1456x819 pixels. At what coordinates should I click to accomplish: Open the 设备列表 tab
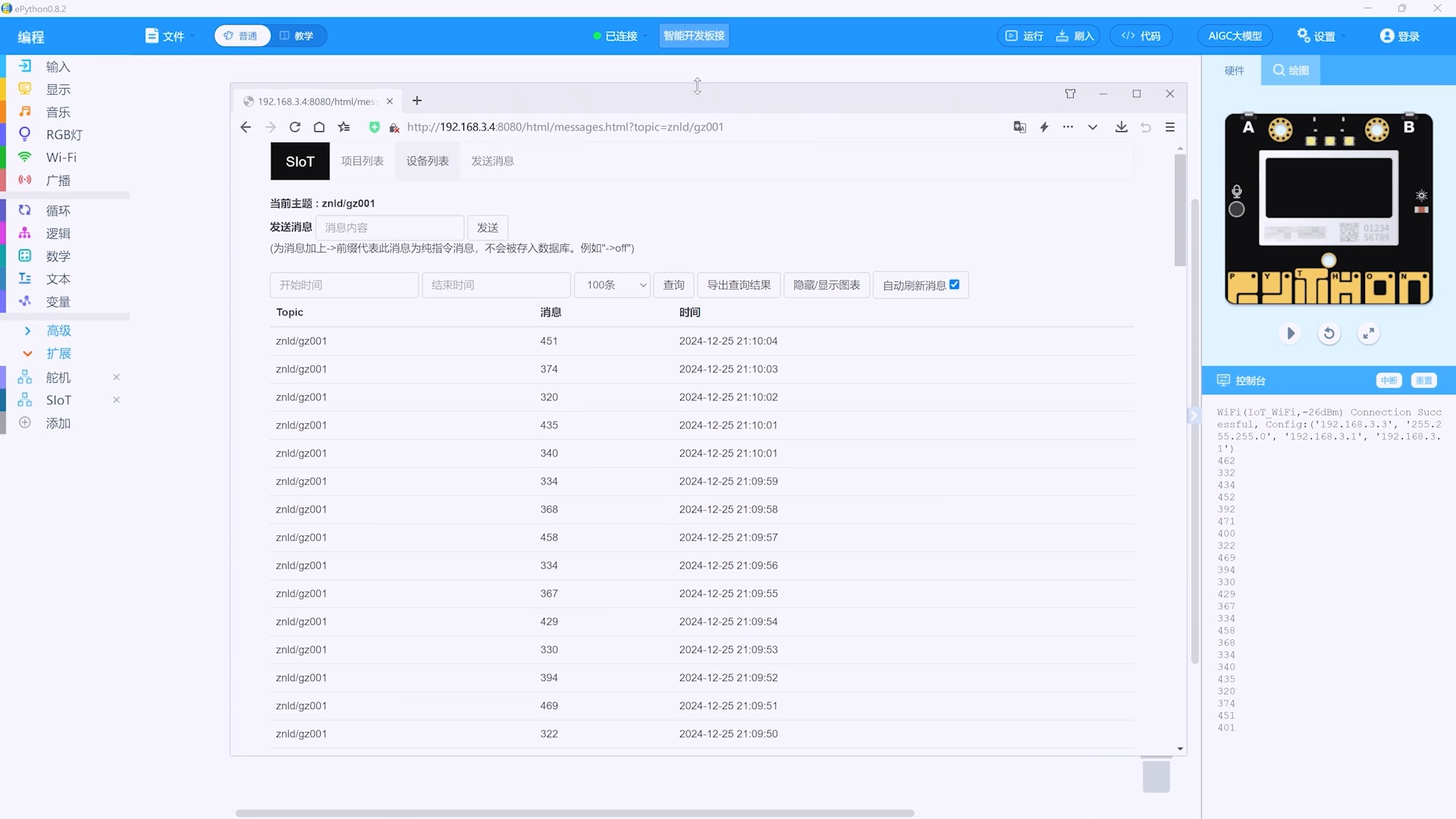[x=427, y=161]
